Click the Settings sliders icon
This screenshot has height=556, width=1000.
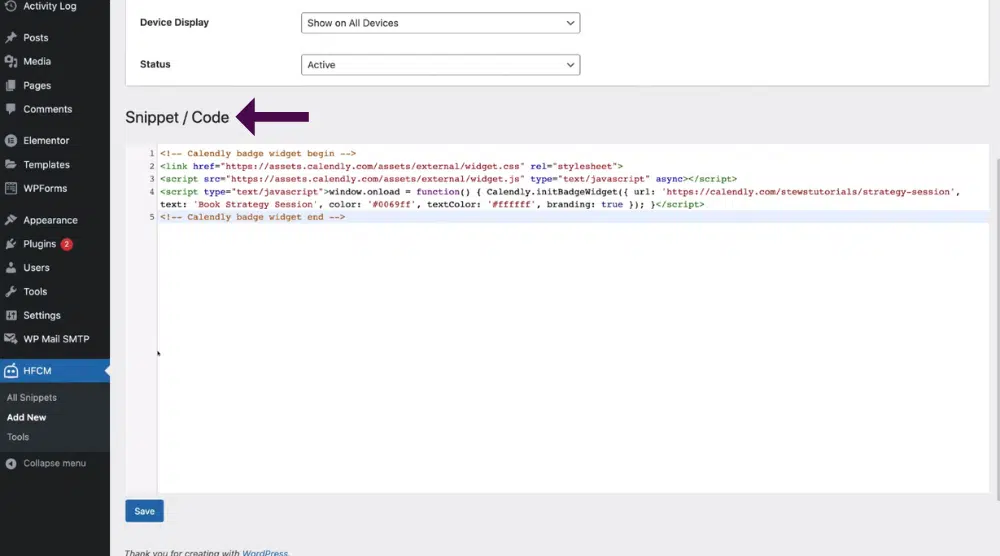[11, 315]
